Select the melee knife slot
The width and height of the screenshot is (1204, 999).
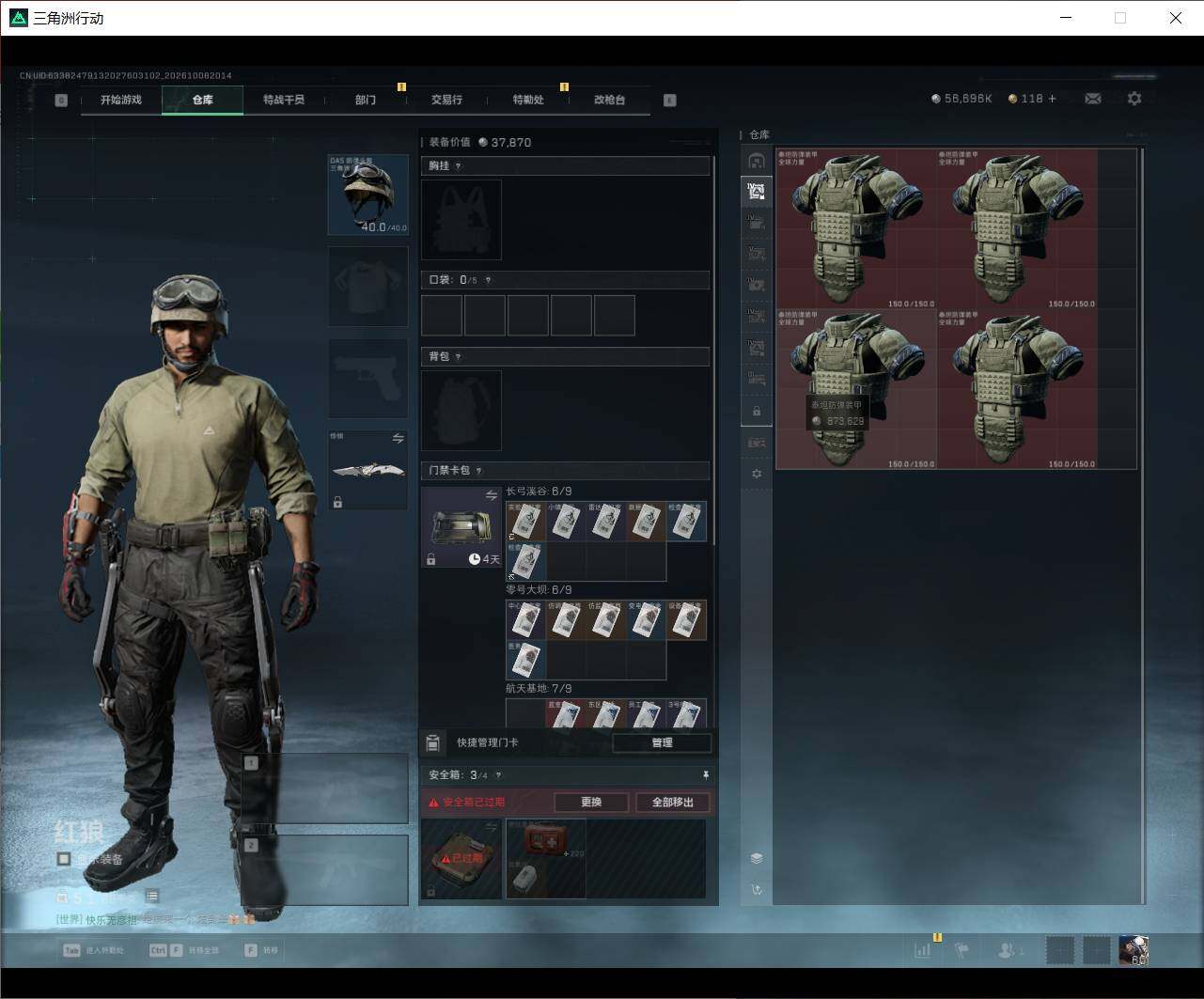[367, 470]
